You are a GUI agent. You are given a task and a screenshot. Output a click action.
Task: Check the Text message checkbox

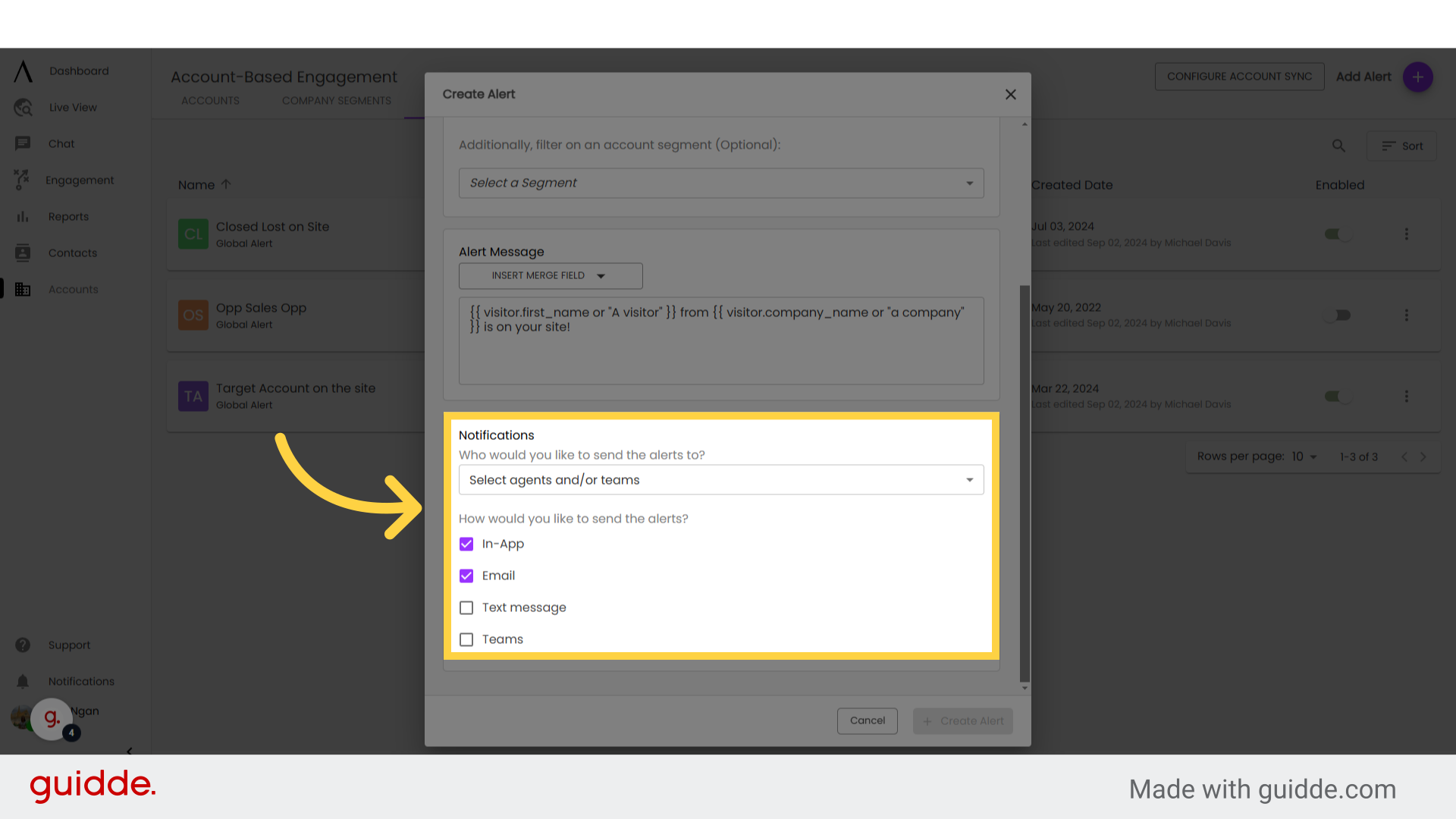[x=466, y=607]
